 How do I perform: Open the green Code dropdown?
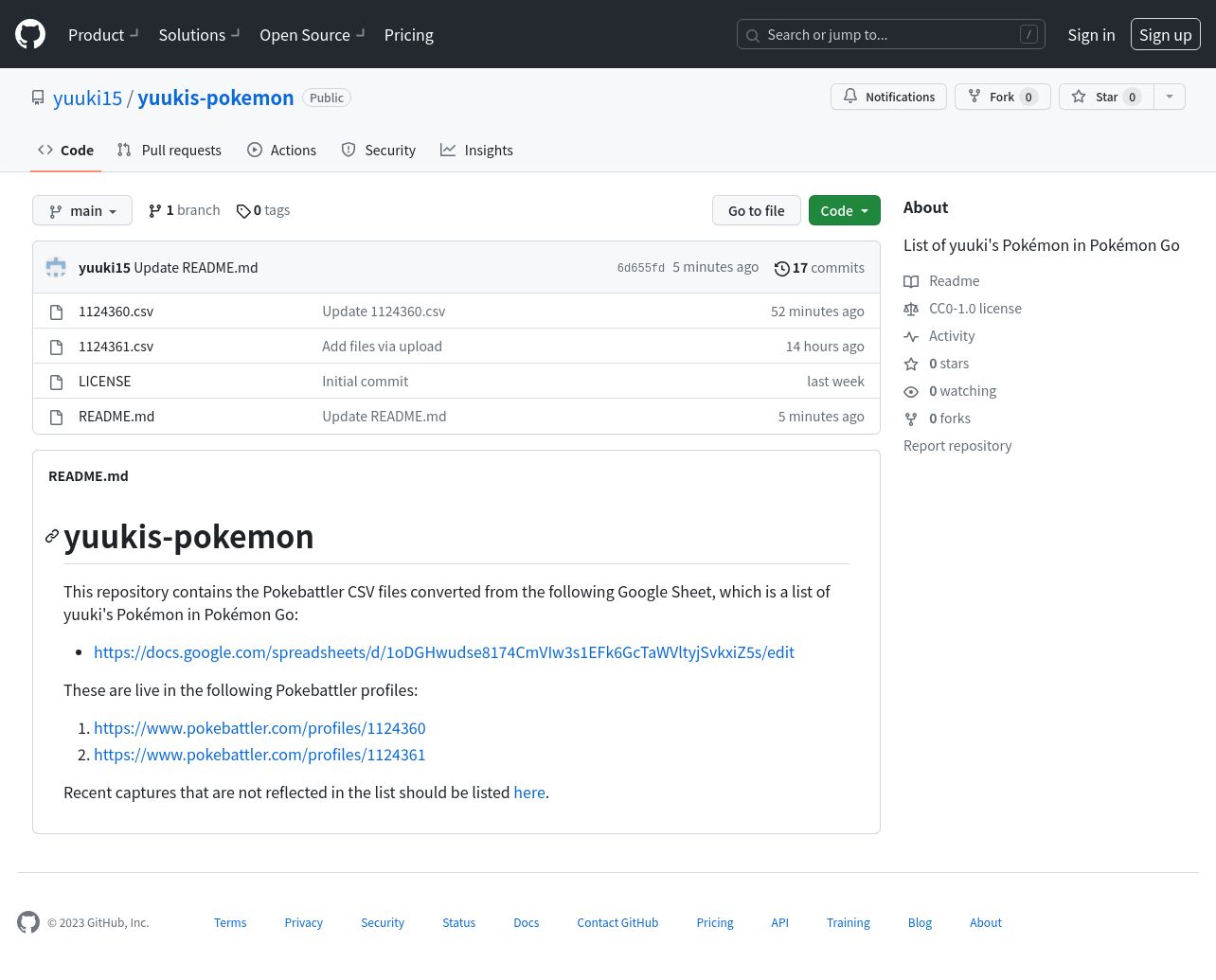845,210
